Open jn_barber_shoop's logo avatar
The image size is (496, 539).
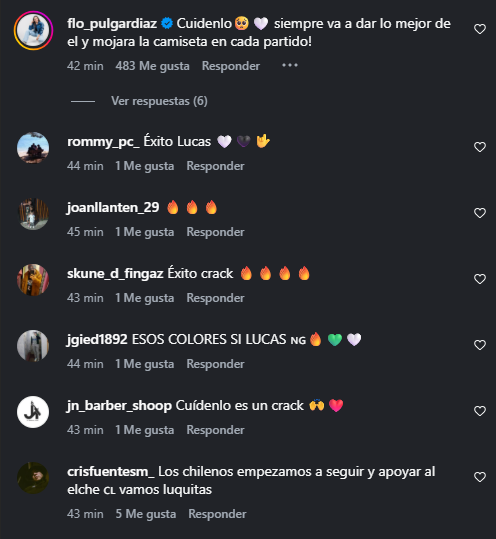(x=33, y=412)
